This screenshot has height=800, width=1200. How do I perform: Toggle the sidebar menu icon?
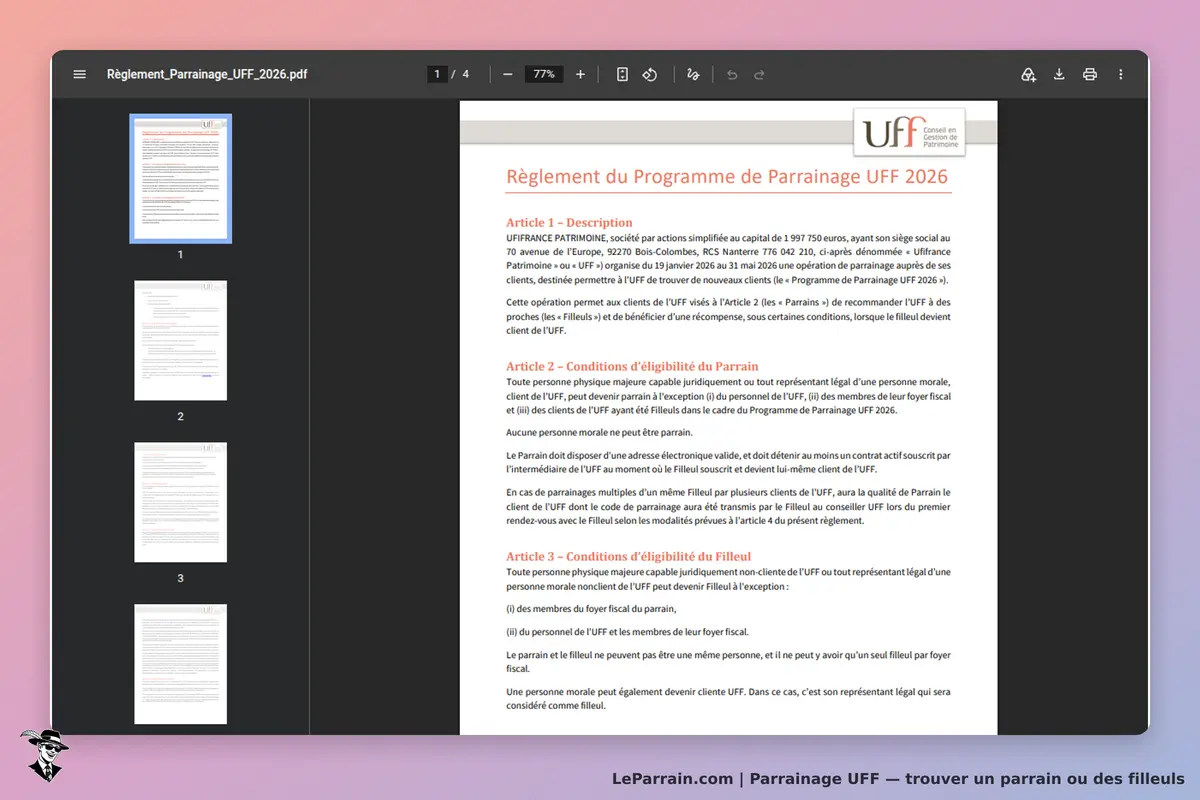pyautogui.click(x=80, y=74)
